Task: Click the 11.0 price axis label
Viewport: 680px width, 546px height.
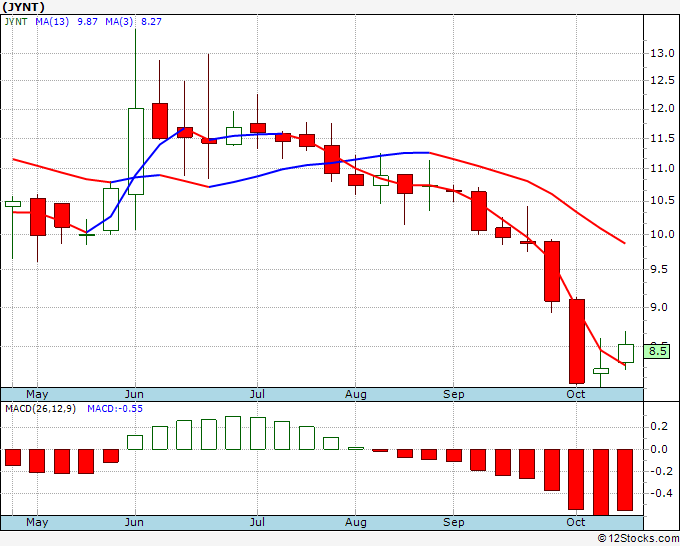Action: tap(662, 168)
